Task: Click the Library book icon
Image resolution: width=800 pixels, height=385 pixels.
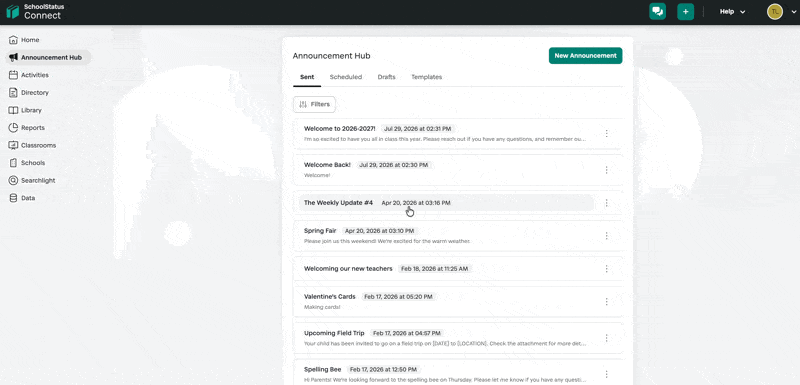Action: point(13,110)
